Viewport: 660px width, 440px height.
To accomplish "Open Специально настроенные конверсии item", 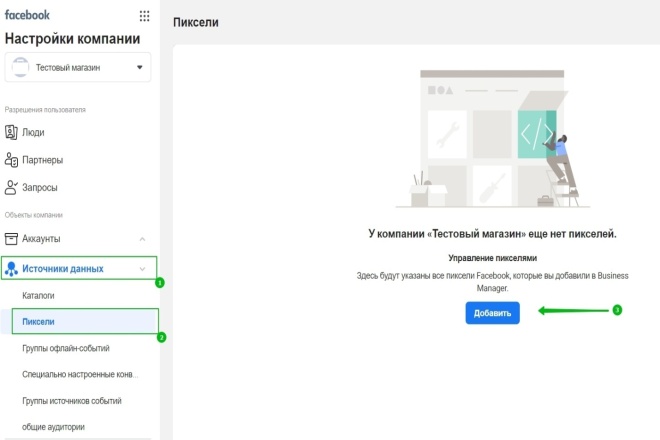I will (80, 374).
